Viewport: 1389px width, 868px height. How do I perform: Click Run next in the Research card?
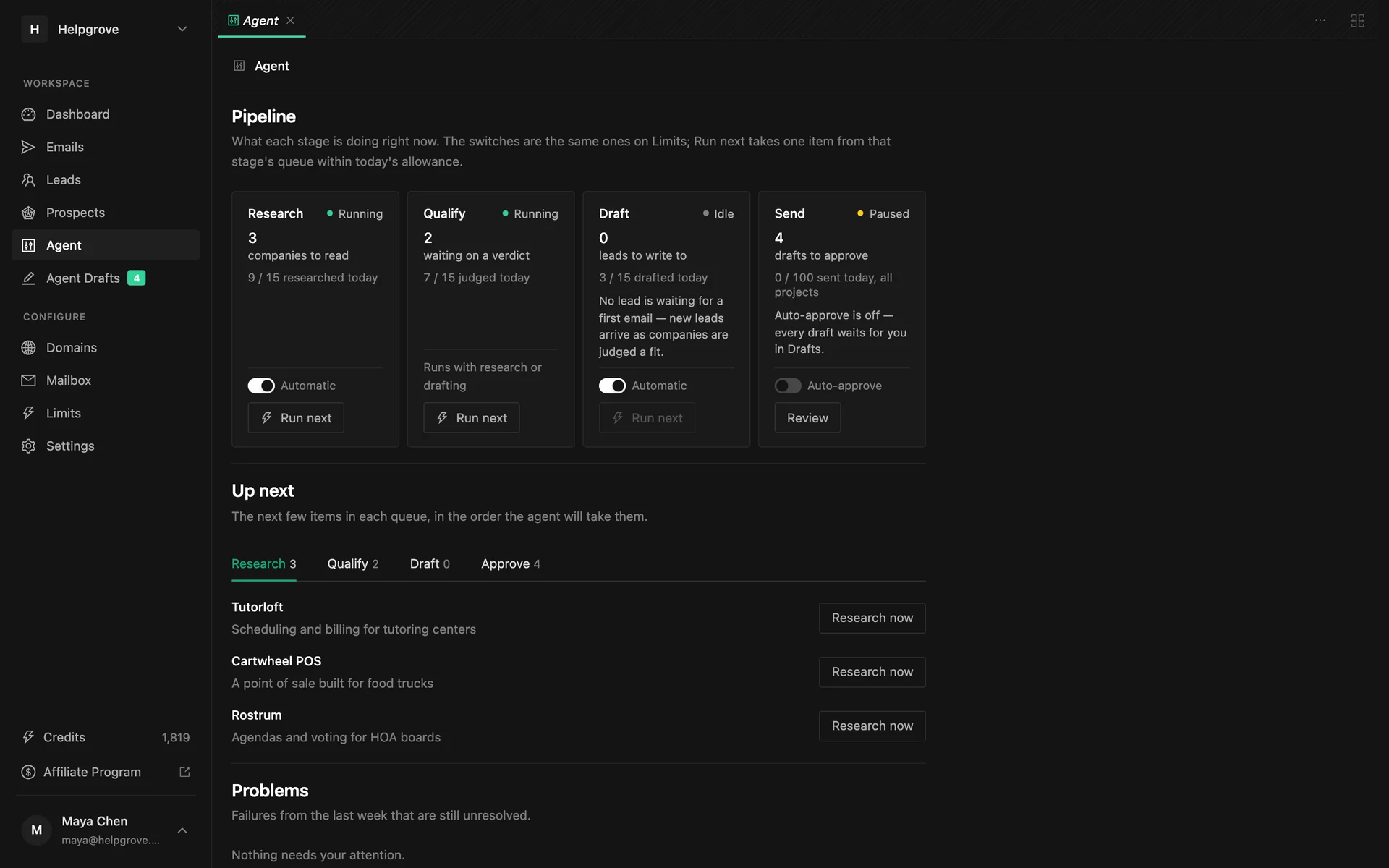(296, 417)
